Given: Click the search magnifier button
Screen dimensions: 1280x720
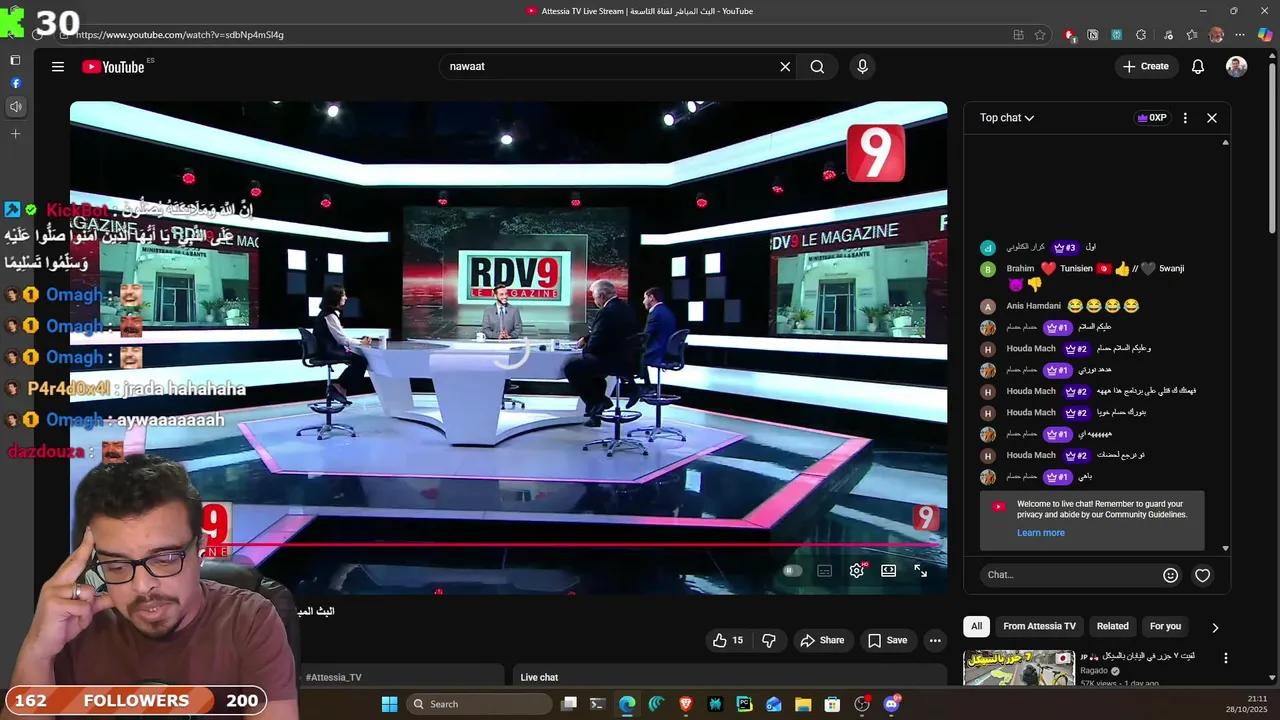Looking at the screenshot, I should pos(817,67).
